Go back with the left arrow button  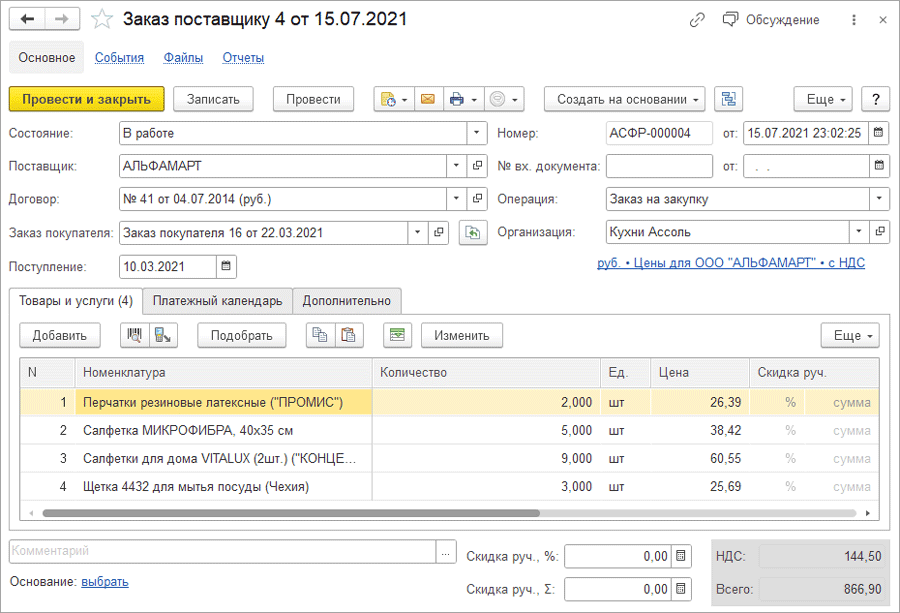click(x=27, y=19)
